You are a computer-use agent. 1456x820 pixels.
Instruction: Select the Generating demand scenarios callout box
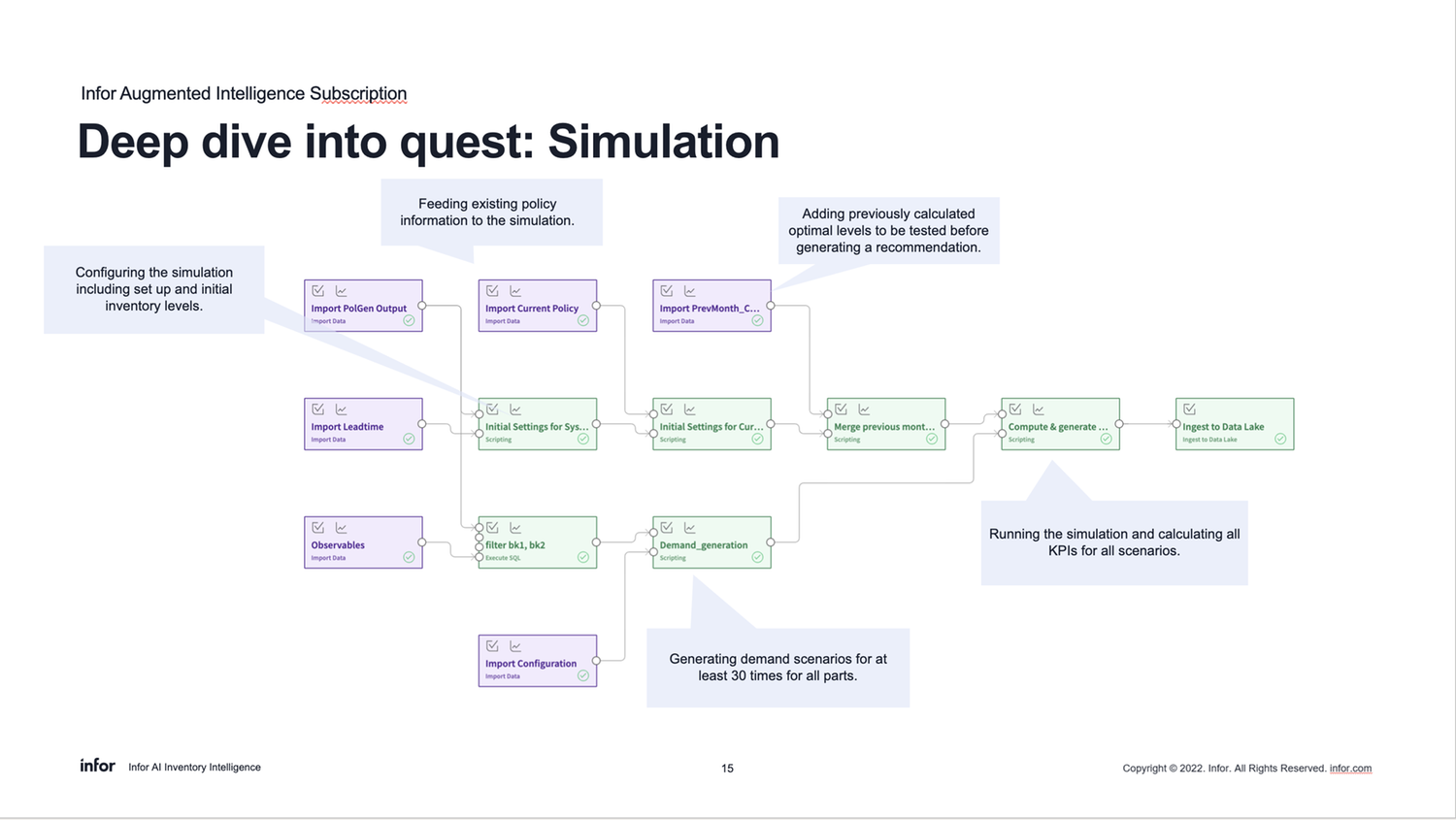click(777, 668)
